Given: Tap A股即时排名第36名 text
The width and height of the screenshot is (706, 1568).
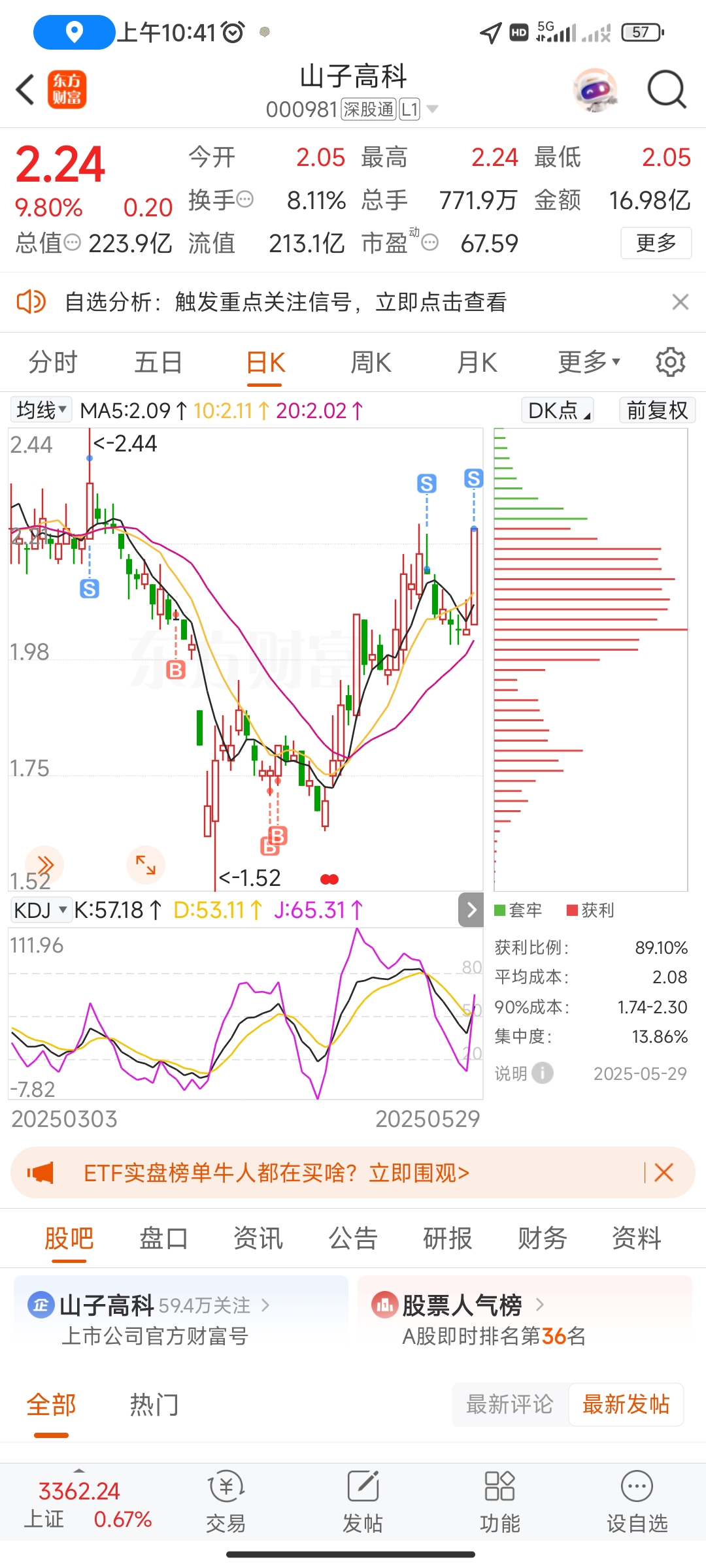Looking at the screenshot, I should (x=494, y=1336).
